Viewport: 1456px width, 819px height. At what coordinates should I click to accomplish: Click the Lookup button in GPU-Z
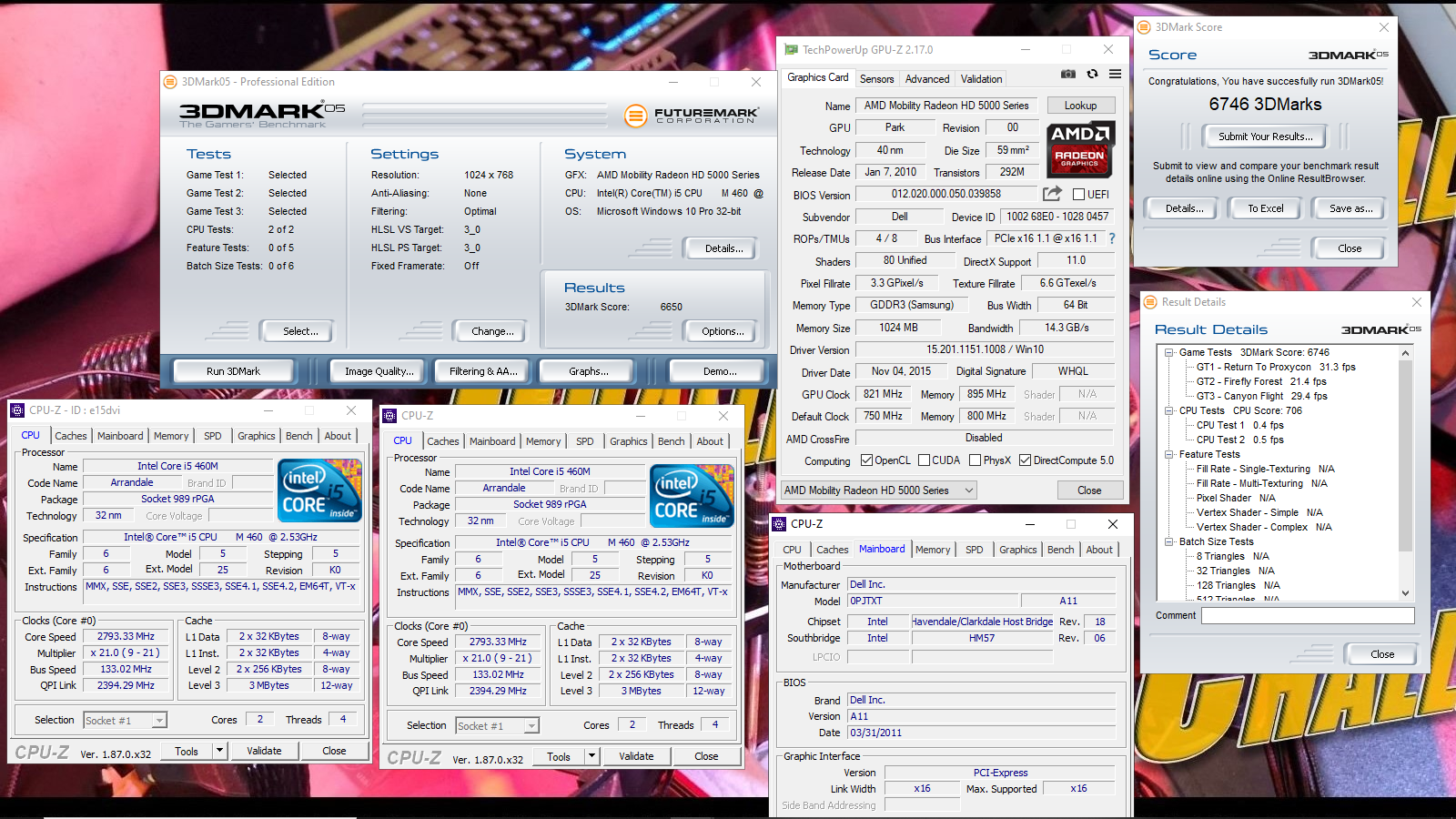click(1080, 106)
